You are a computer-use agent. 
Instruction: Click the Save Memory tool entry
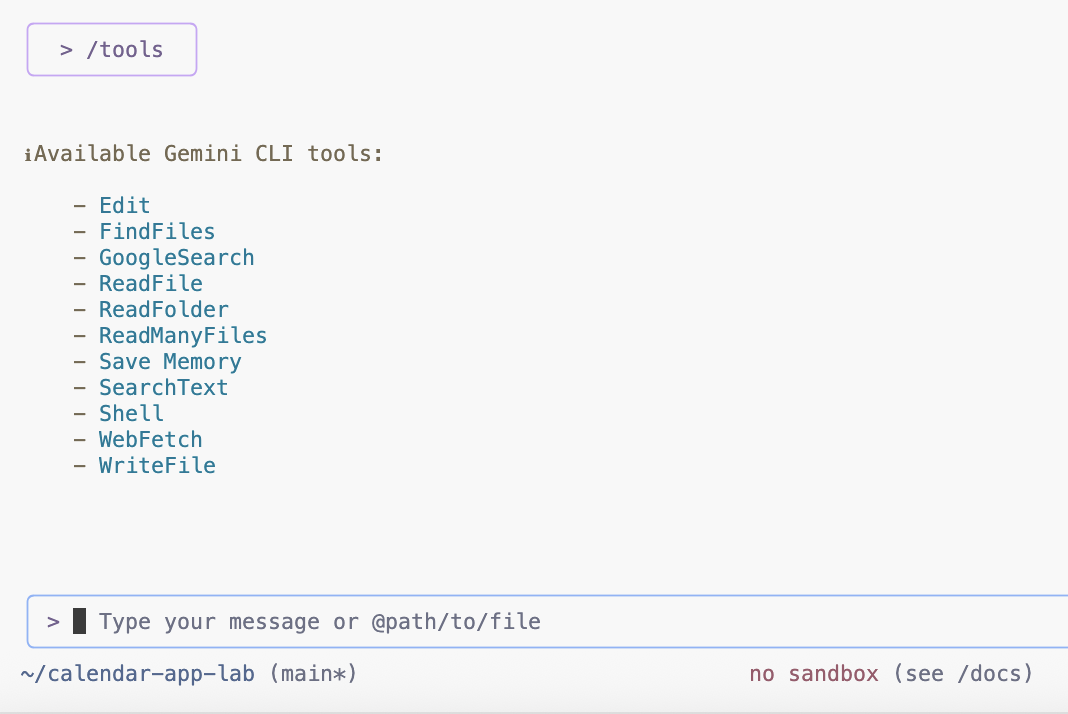click(x=170, y=362)
